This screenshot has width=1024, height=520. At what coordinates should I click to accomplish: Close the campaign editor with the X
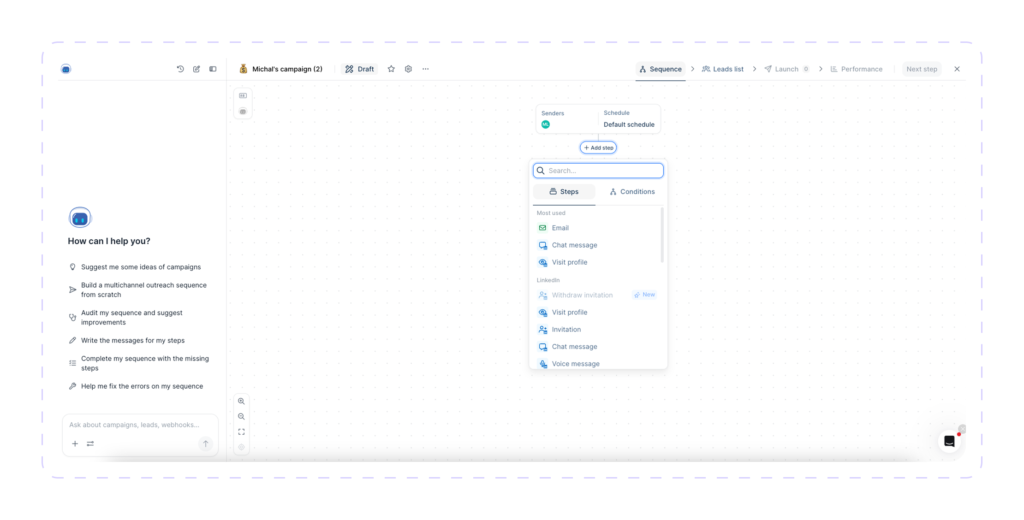click(x=957, y=69)
